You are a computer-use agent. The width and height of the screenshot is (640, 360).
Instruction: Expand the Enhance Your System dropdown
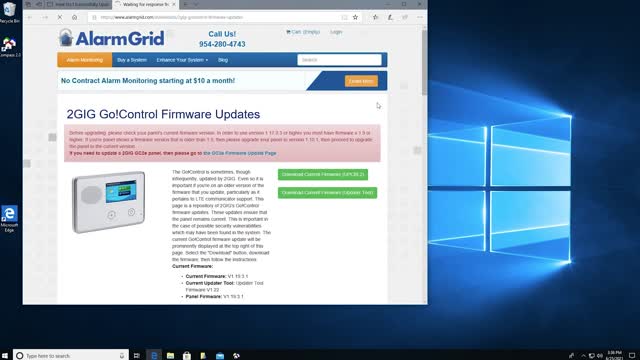pyautogui.click(x=182, y=60)
